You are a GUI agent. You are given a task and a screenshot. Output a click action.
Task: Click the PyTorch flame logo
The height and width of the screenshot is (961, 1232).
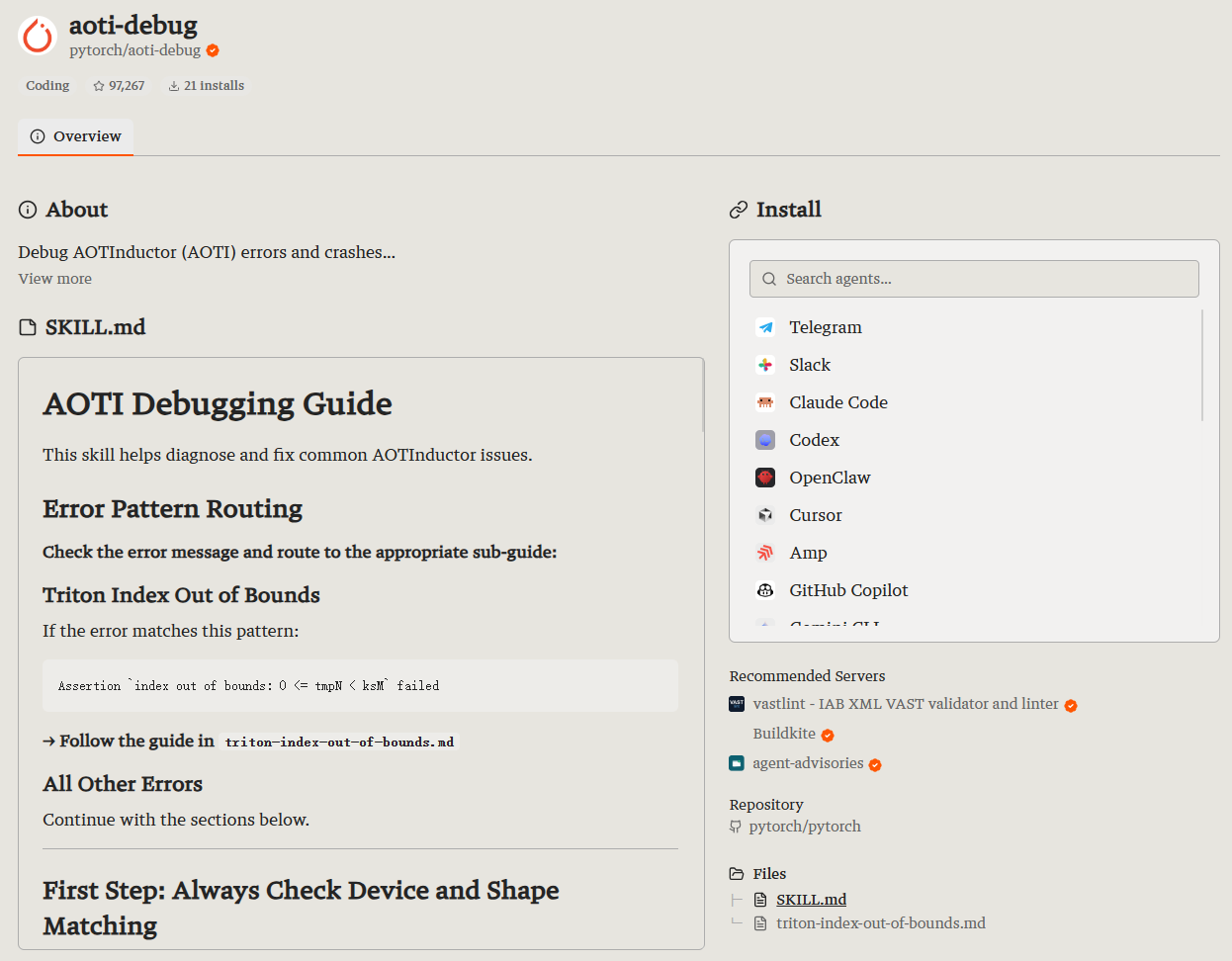click(x=39, y=36)
